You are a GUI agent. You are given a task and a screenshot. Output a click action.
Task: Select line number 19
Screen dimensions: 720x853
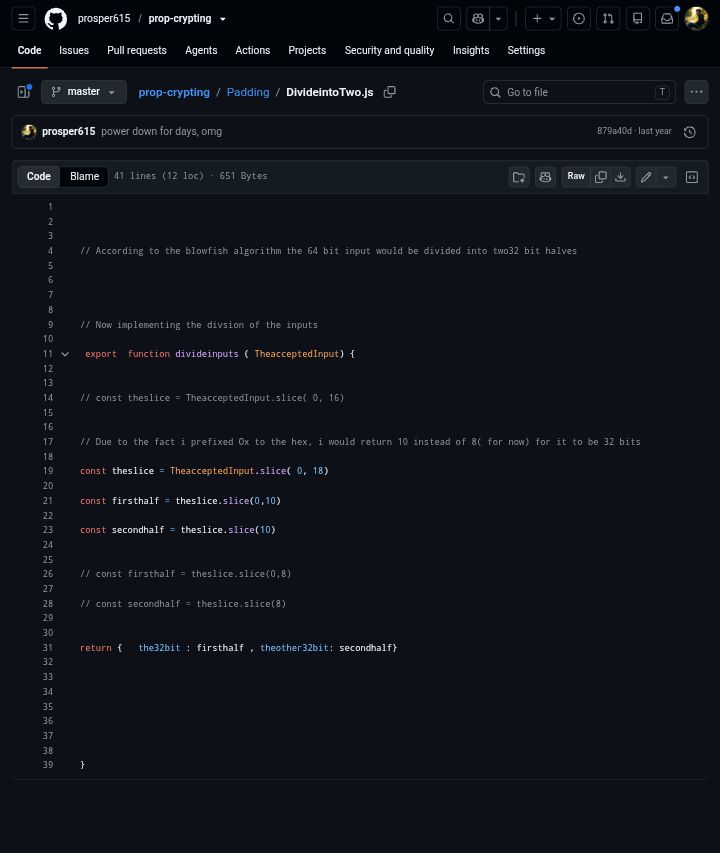click(x=48, y=471)
